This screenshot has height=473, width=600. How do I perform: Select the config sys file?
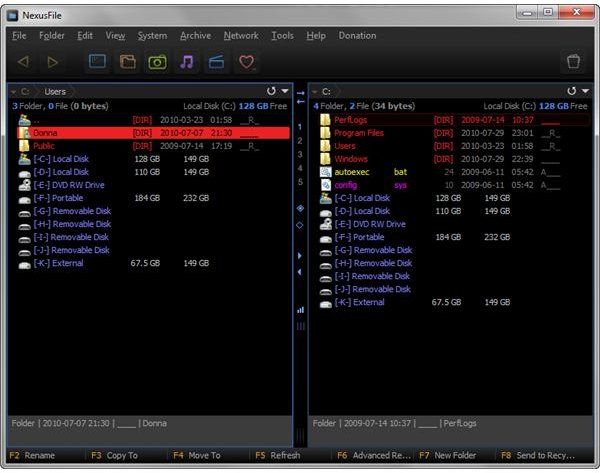pyautogui.click(x=454, y=185)
